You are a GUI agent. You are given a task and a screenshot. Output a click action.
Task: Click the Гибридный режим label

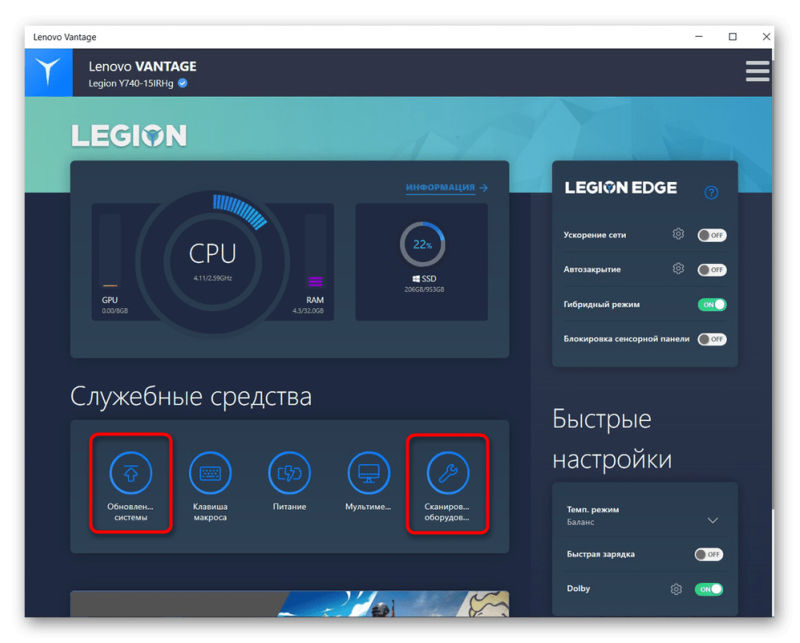click(x=602, y=305)
